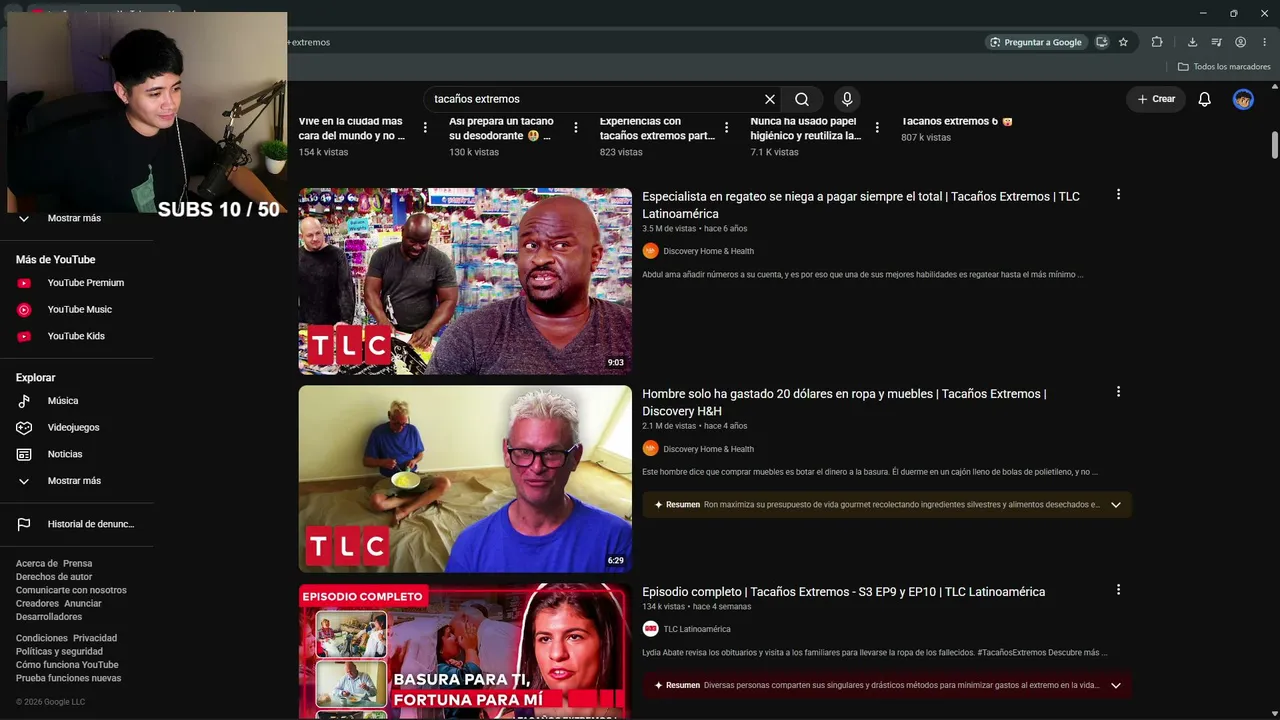The height and width of the screenshot is (720, 1280).
Task: Open 'Nunca ha usado papel higiénico' video title
Action: [806, 128]
